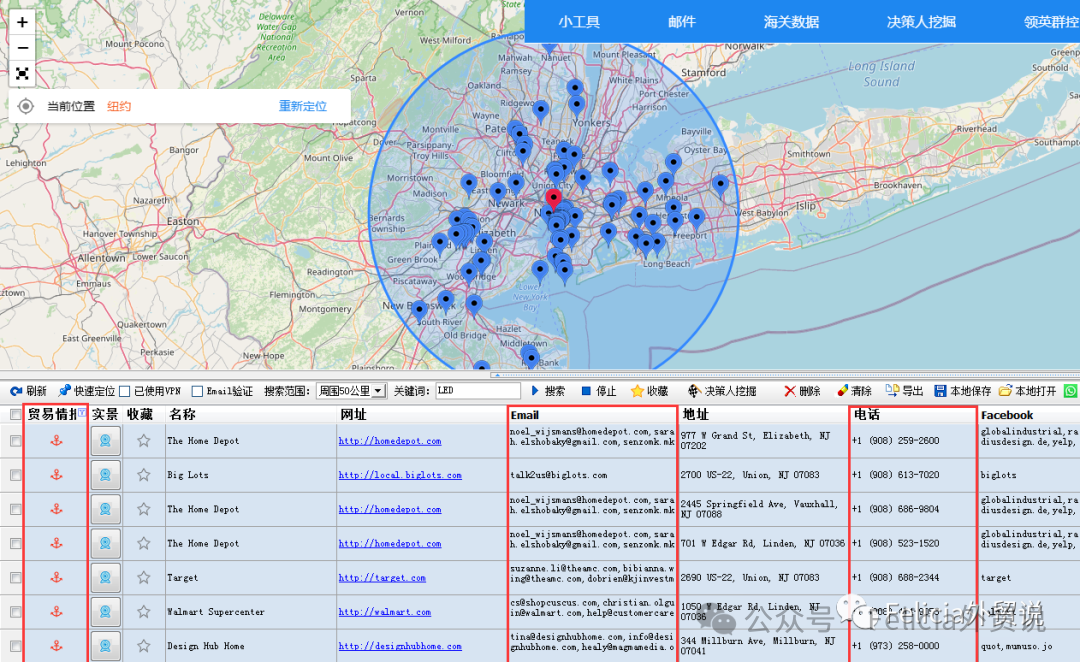Screen dimensions: 1080x662
Task: Click the 导出 export button
Action: tap(904, 391)
